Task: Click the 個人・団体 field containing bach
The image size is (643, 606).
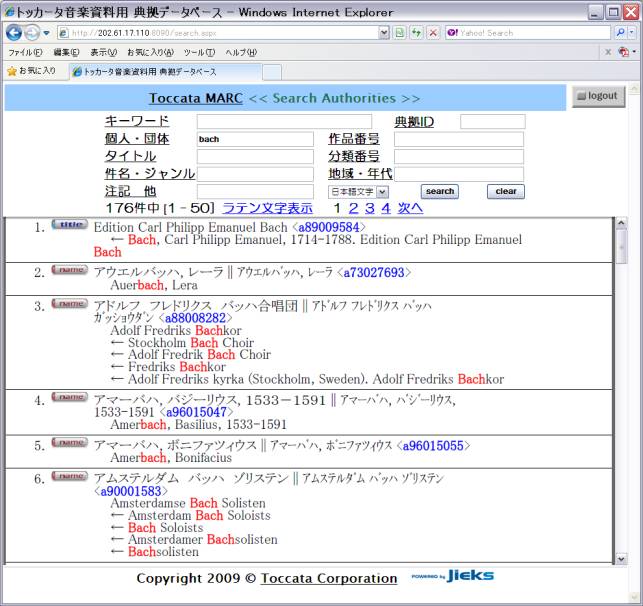Action: pyautogui.click(x=255, y=139)
